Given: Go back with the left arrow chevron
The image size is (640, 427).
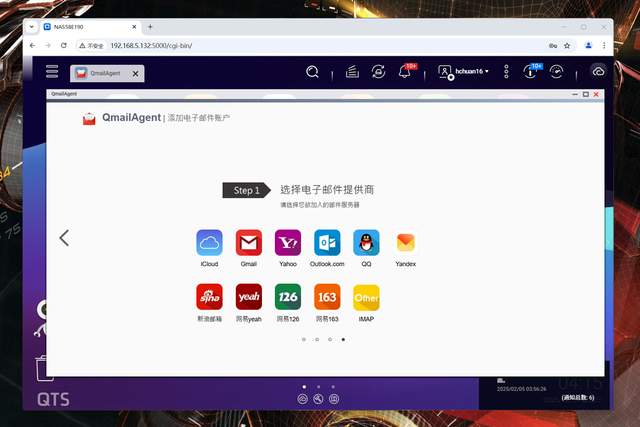Looking at the screenshot, I should pyautogui.click(x=64, y=238).
